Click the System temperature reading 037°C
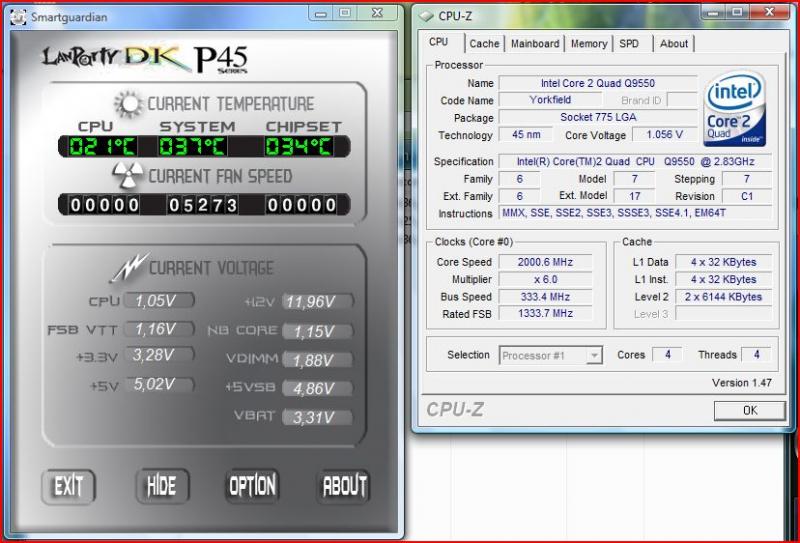Screen dimensions: 800x543 (192, 147)
